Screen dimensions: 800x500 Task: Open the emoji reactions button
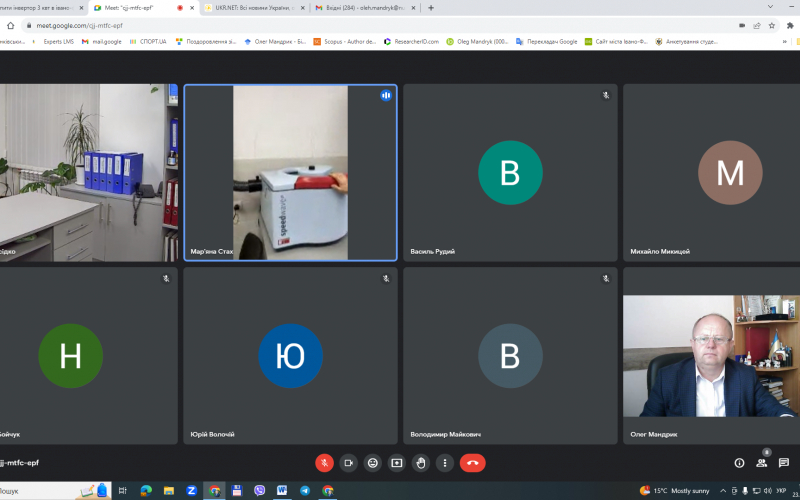(x=373, y=463)
